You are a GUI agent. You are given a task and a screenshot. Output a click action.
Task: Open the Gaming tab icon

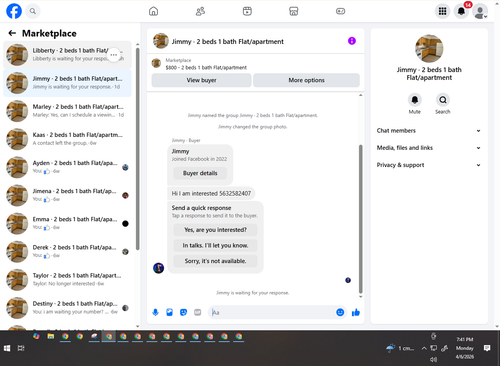click(340, 11)
